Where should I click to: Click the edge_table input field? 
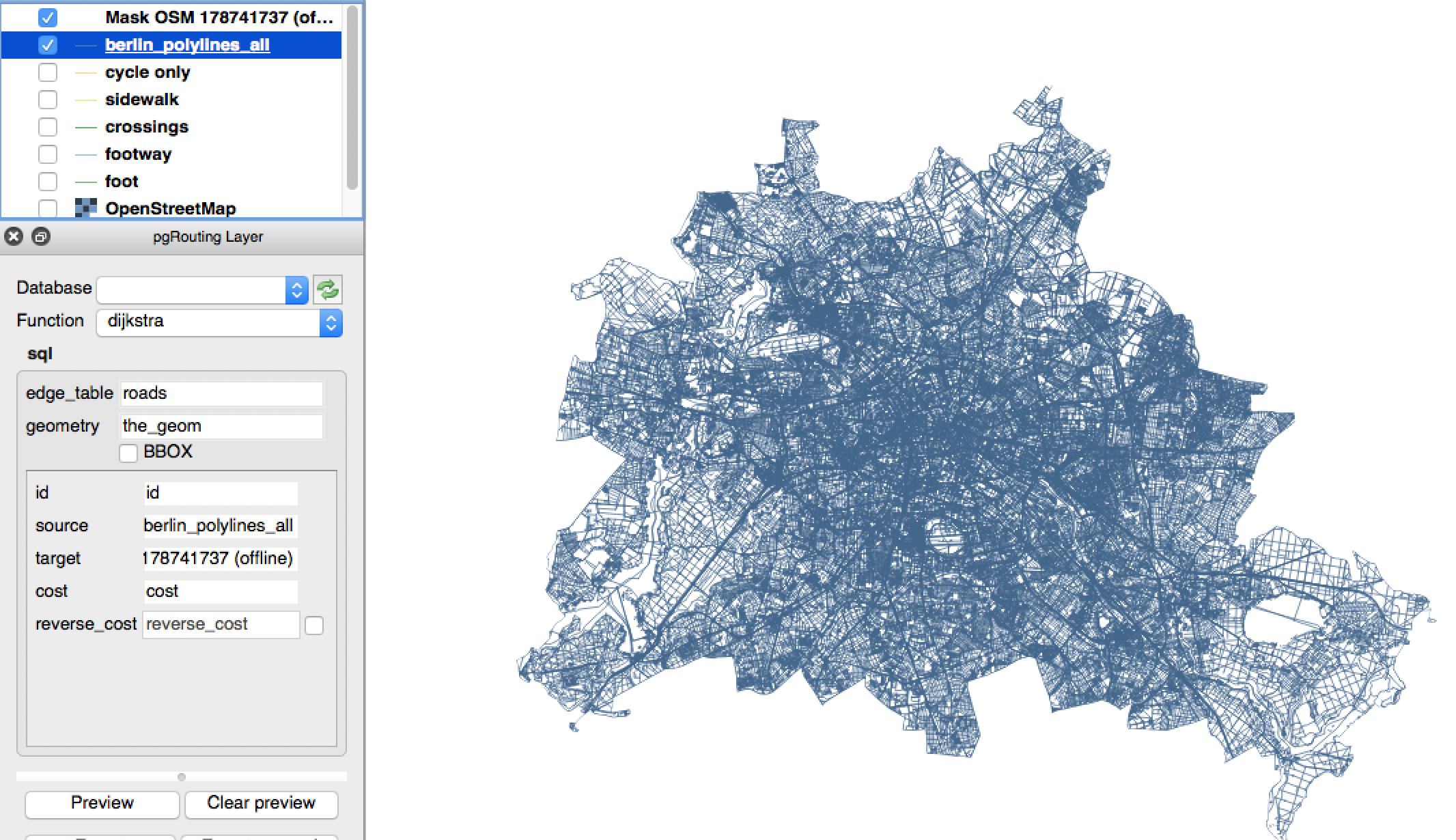pos(221,393)
